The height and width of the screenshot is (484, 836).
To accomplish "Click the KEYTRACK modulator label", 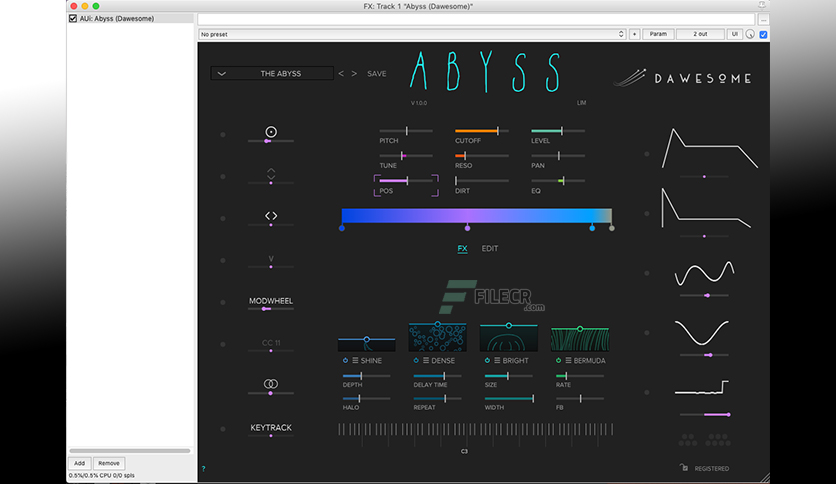I will coord(271,427).
